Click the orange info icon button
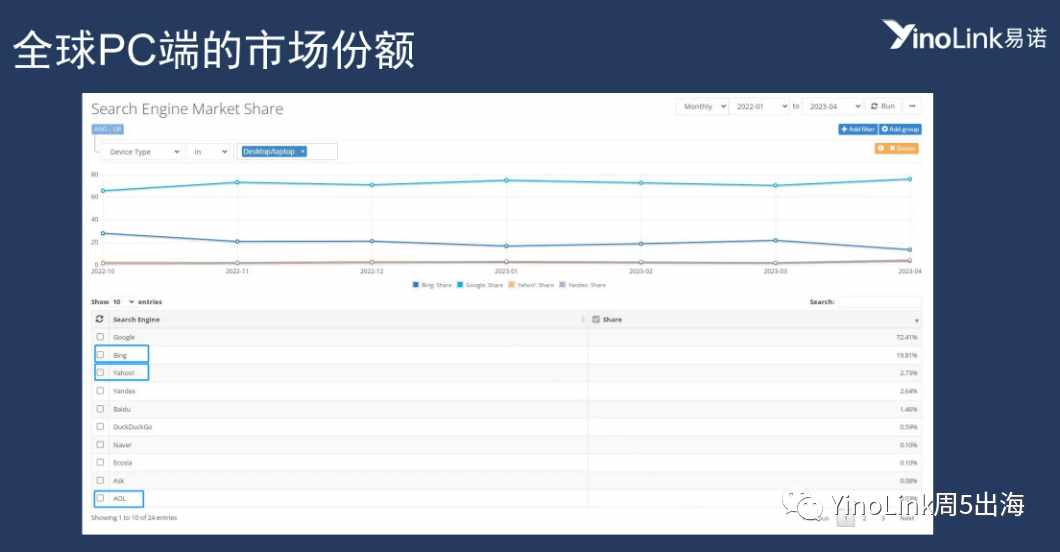 coord(880,148)
